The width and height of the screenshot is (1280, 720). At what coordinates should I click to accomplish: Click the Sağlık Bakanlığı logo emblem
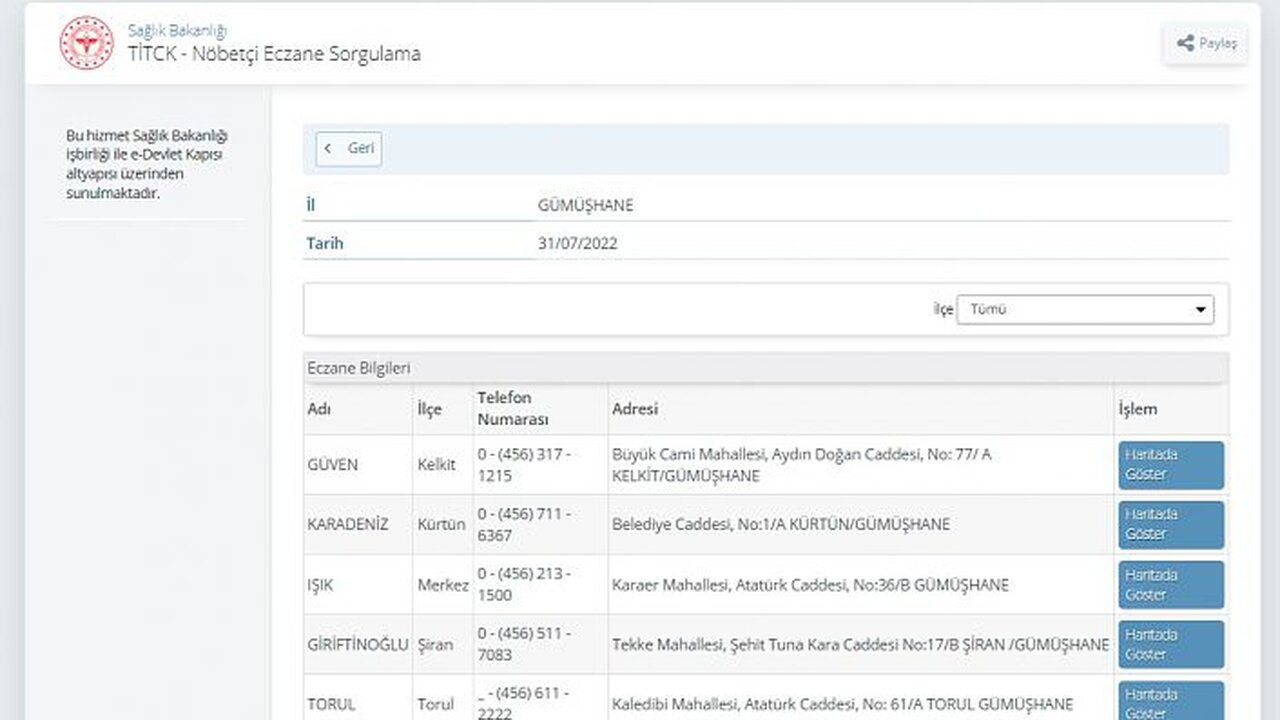click(87, 43)
